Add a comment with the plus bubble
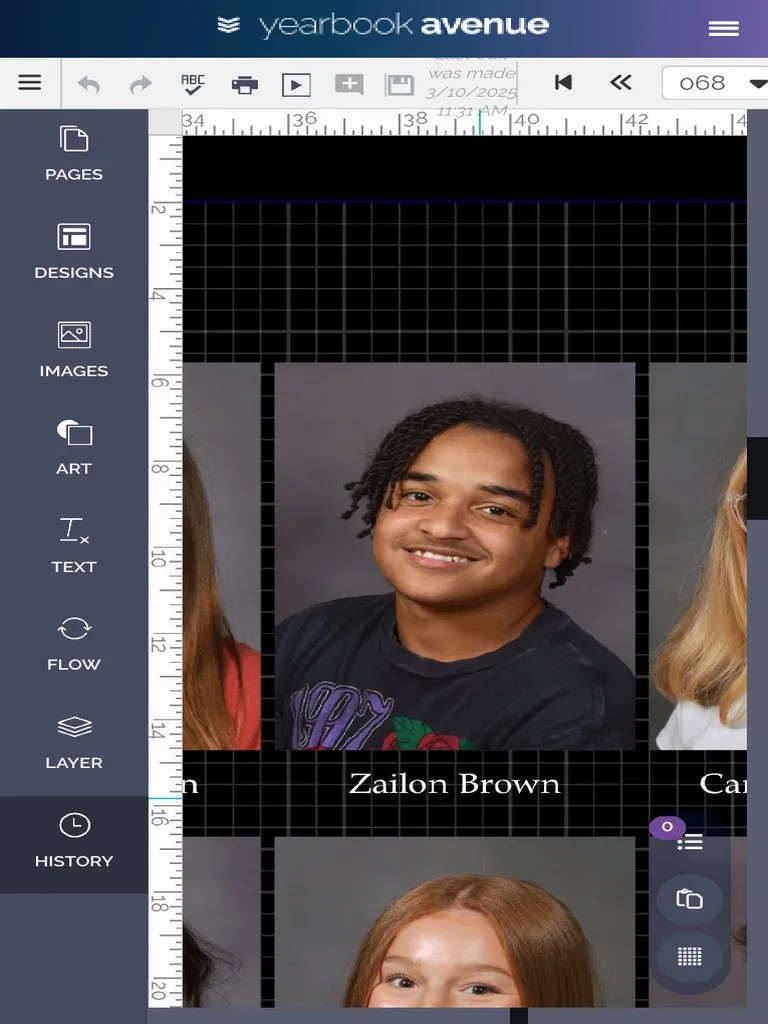The image size is (768, 1024). 349,84
